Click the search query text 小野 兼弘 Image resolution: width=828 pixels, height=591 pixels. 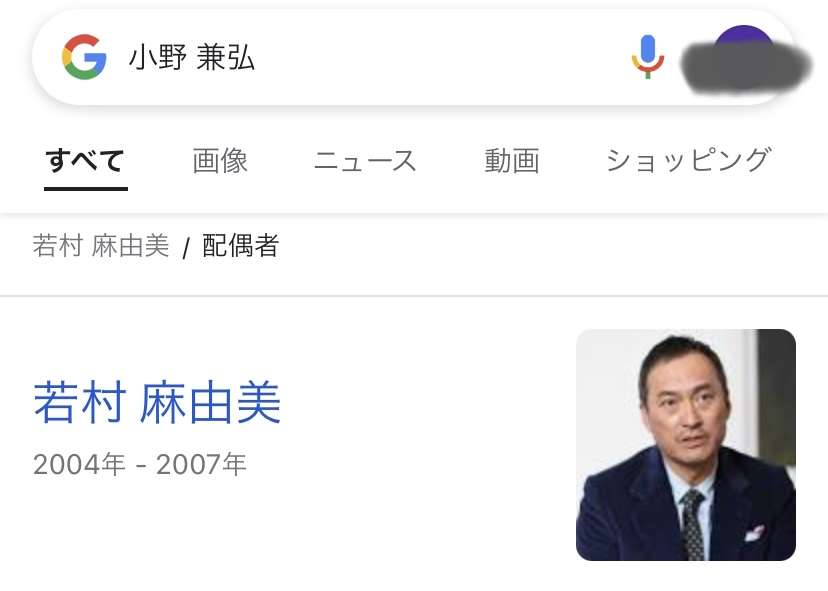pos(192,58)
